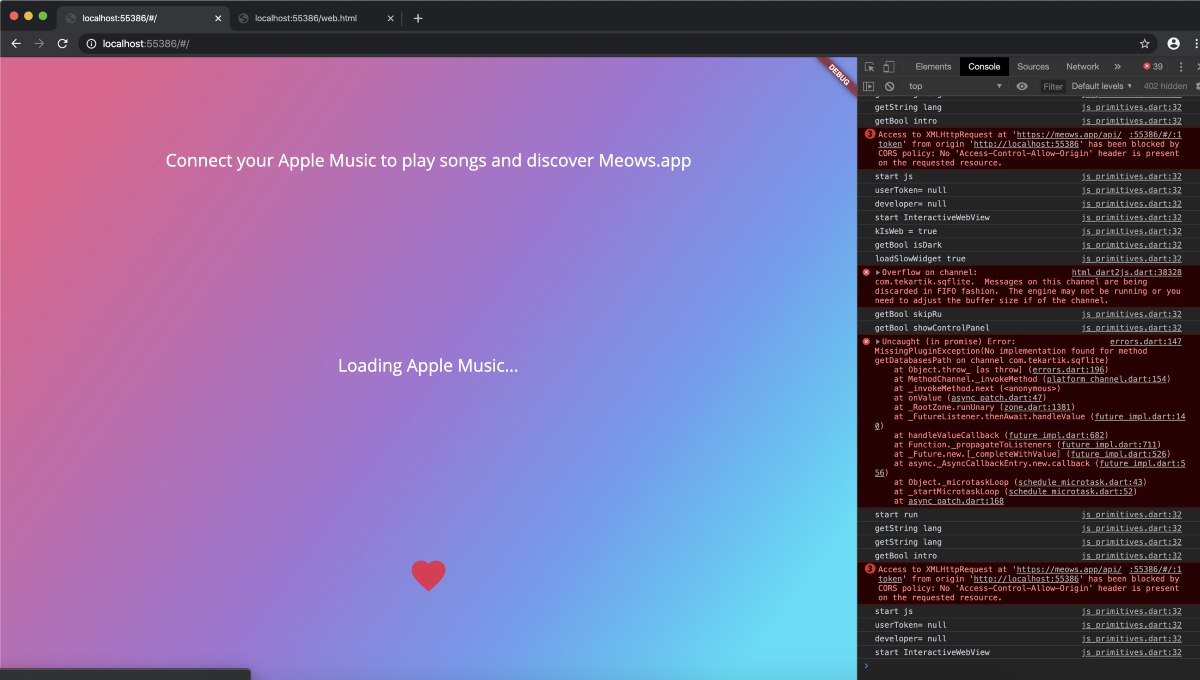View site information icon in address bar
The height and width of the screenshot is (680, 1200).
point(91,44)
